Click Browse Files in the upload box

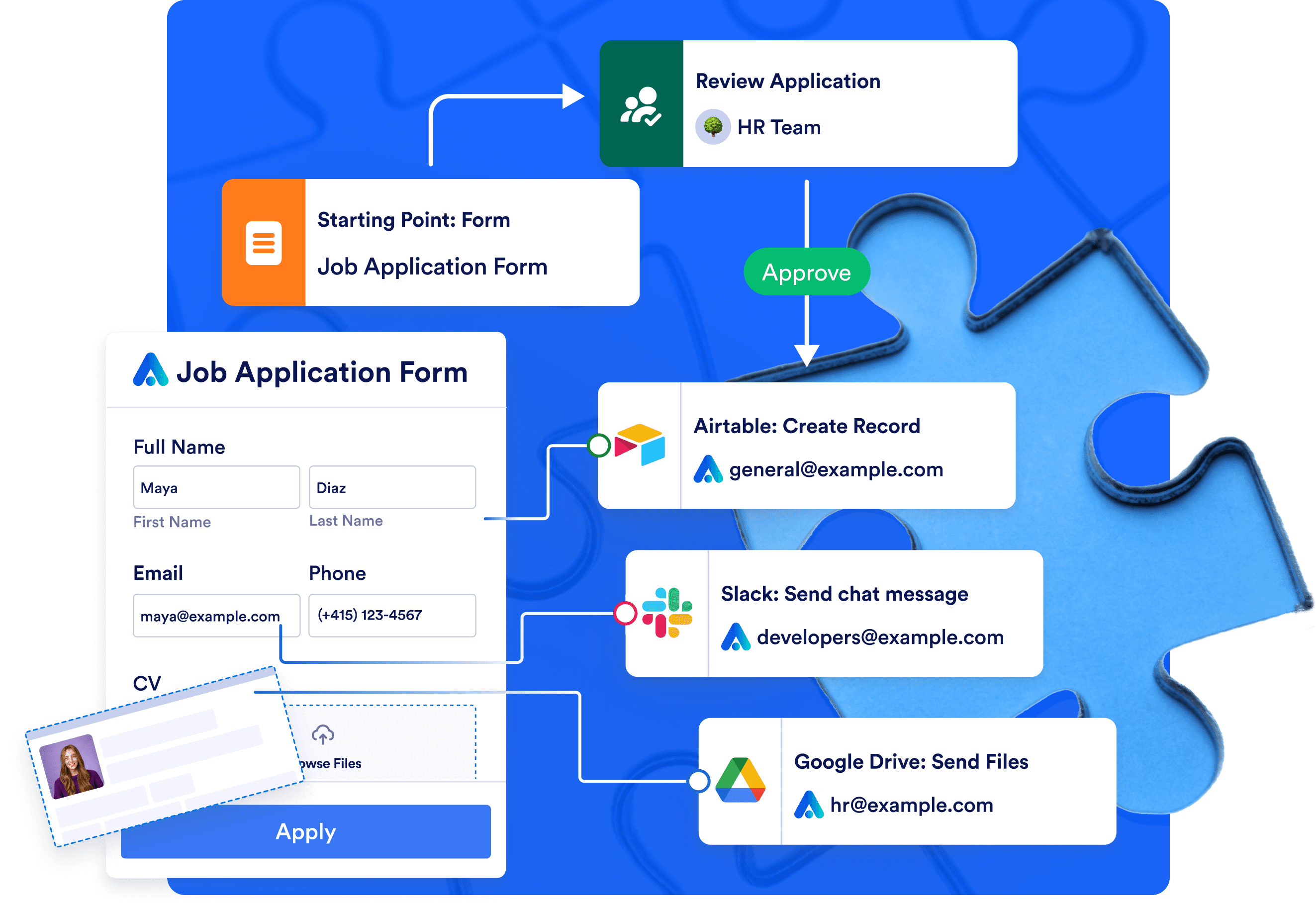click(330, 763)
